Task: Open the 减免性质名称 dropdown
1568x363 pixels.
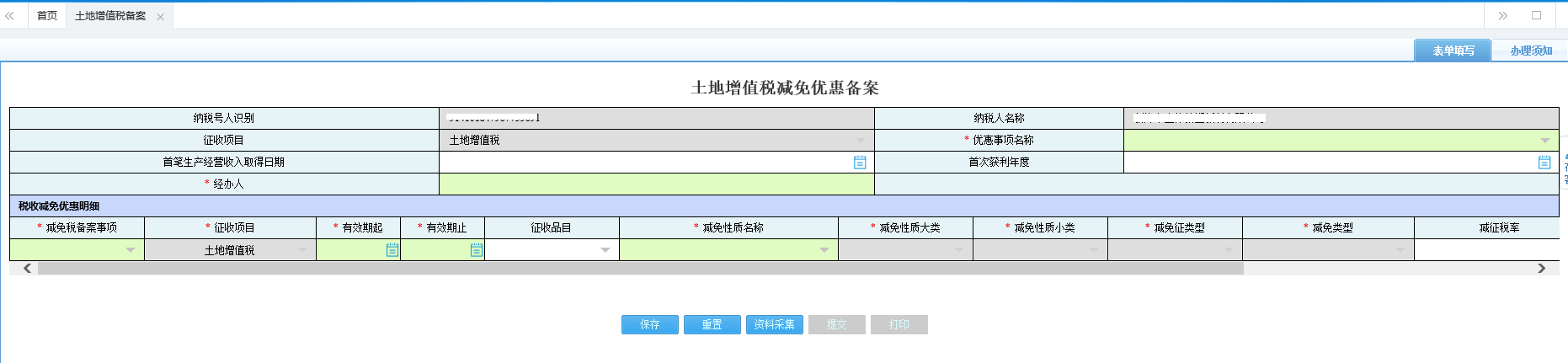Action: [x=824, y=250]
